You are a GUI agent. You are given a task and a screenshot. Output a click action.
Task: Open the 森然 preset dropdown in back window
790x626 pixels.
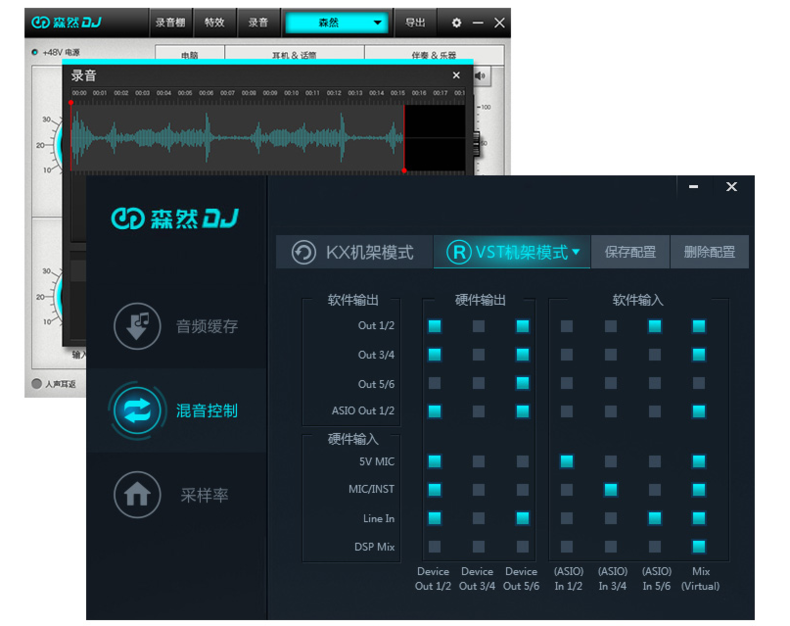coord(337,23)
